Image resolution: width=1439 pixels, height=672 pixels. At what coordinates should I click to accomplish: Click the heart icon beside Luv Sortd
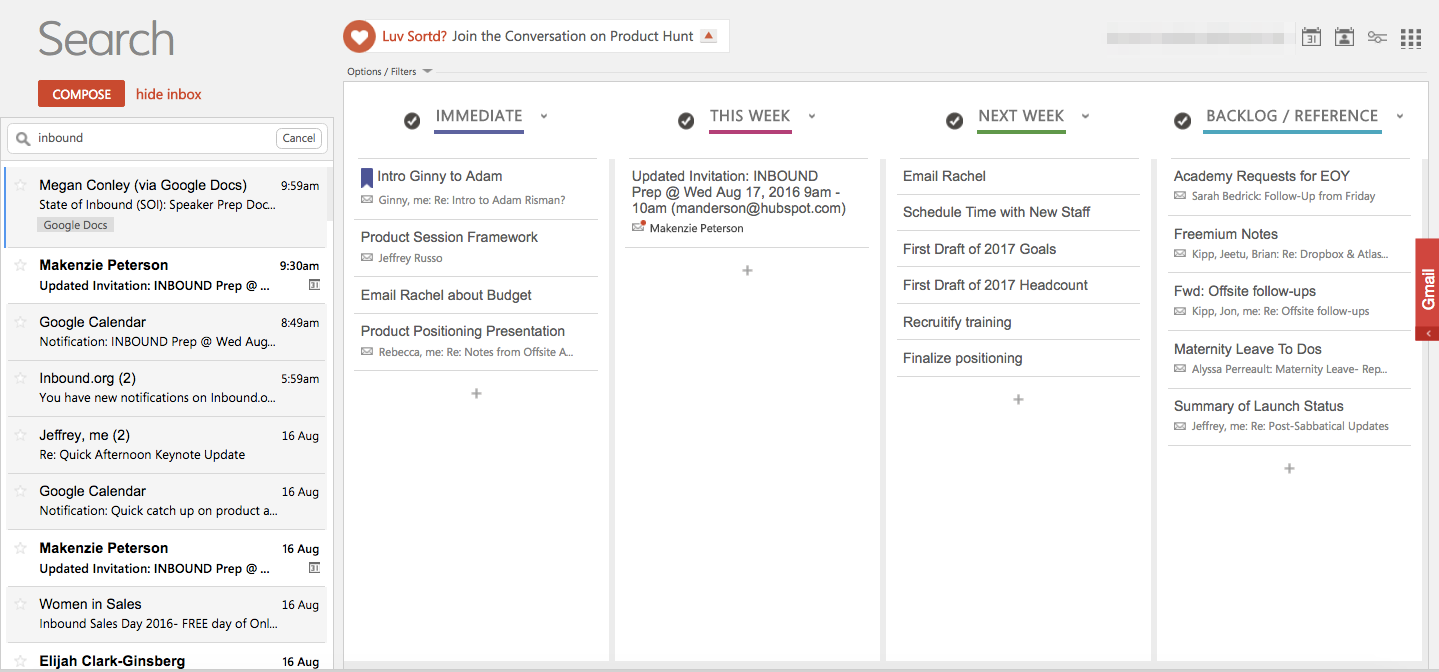coord(359,36)
